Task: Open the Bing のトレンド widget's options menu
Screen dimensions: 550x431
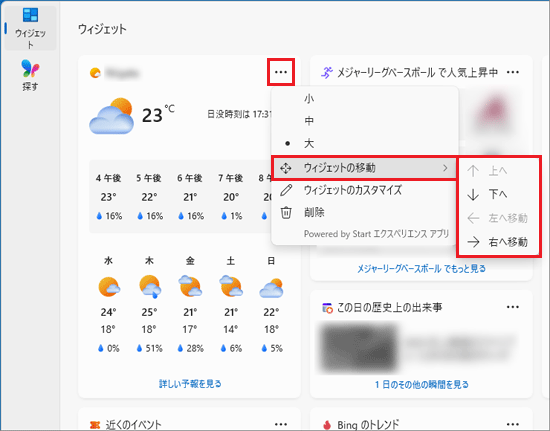Action: (512, 424)
